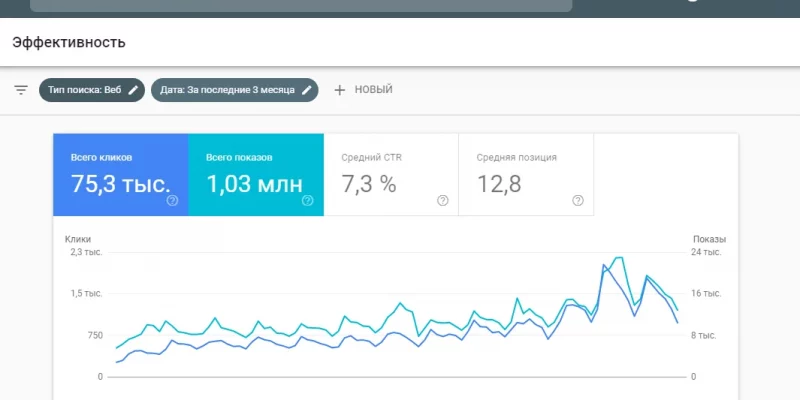
Task: Click the '750' axis tick label
Action: click(x=94, y=336)
